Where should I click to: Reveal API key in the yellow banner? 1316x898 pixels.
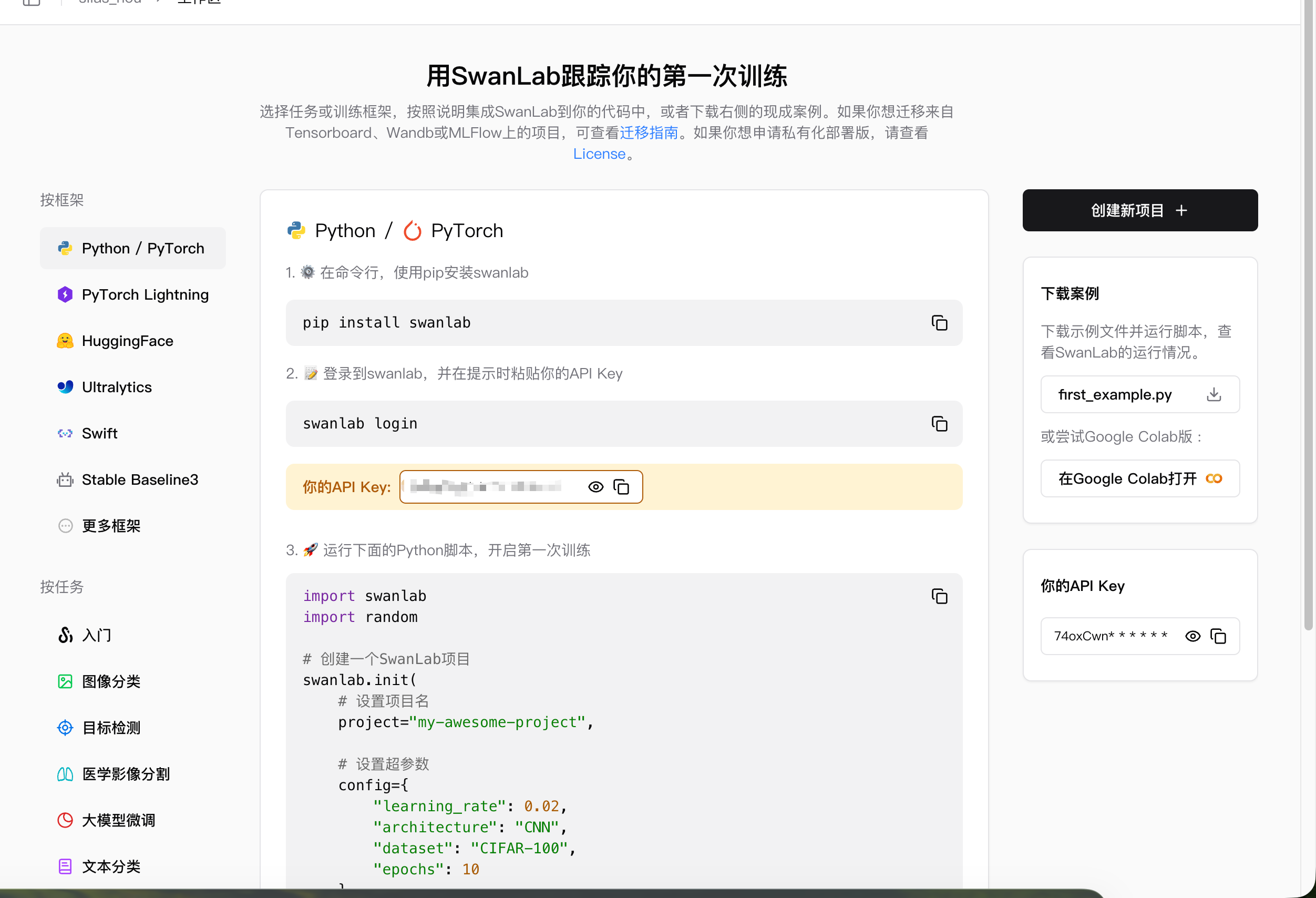click(595, 487)
